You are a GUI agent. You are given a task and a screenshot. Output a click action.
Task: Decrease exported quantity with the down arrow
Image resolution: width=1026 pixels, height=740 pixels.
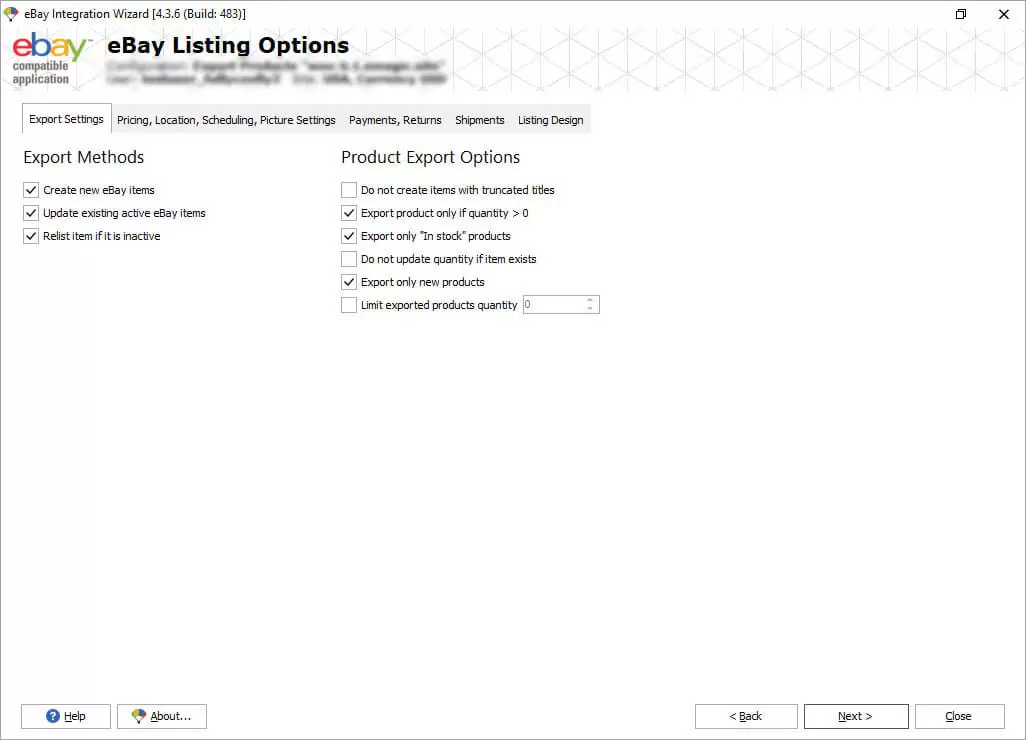click(x=590, y=309)
